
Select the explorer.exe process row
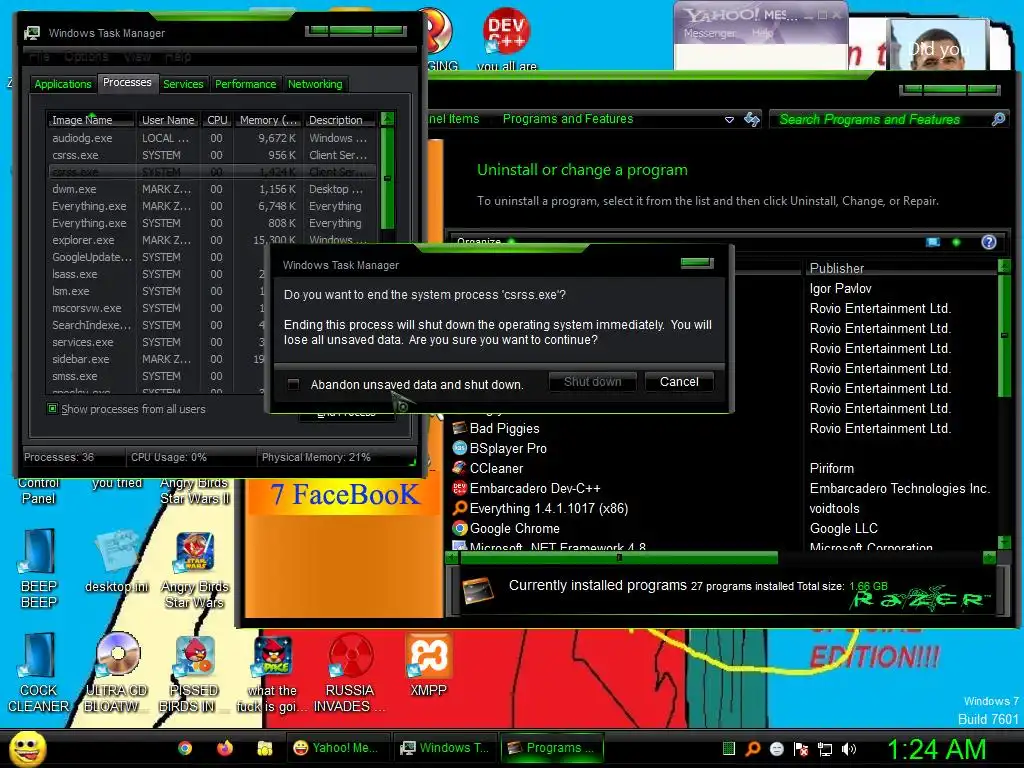coord(212,240)
